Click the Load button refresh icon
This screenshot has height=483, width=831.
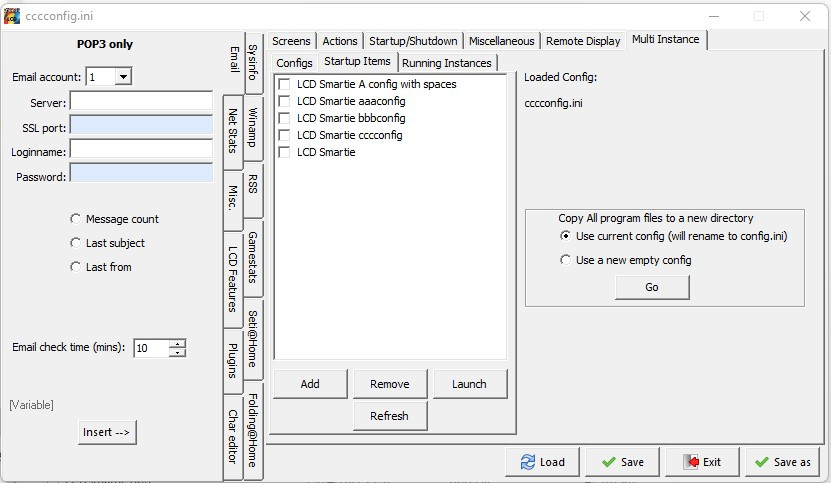(x=528, y=462)
